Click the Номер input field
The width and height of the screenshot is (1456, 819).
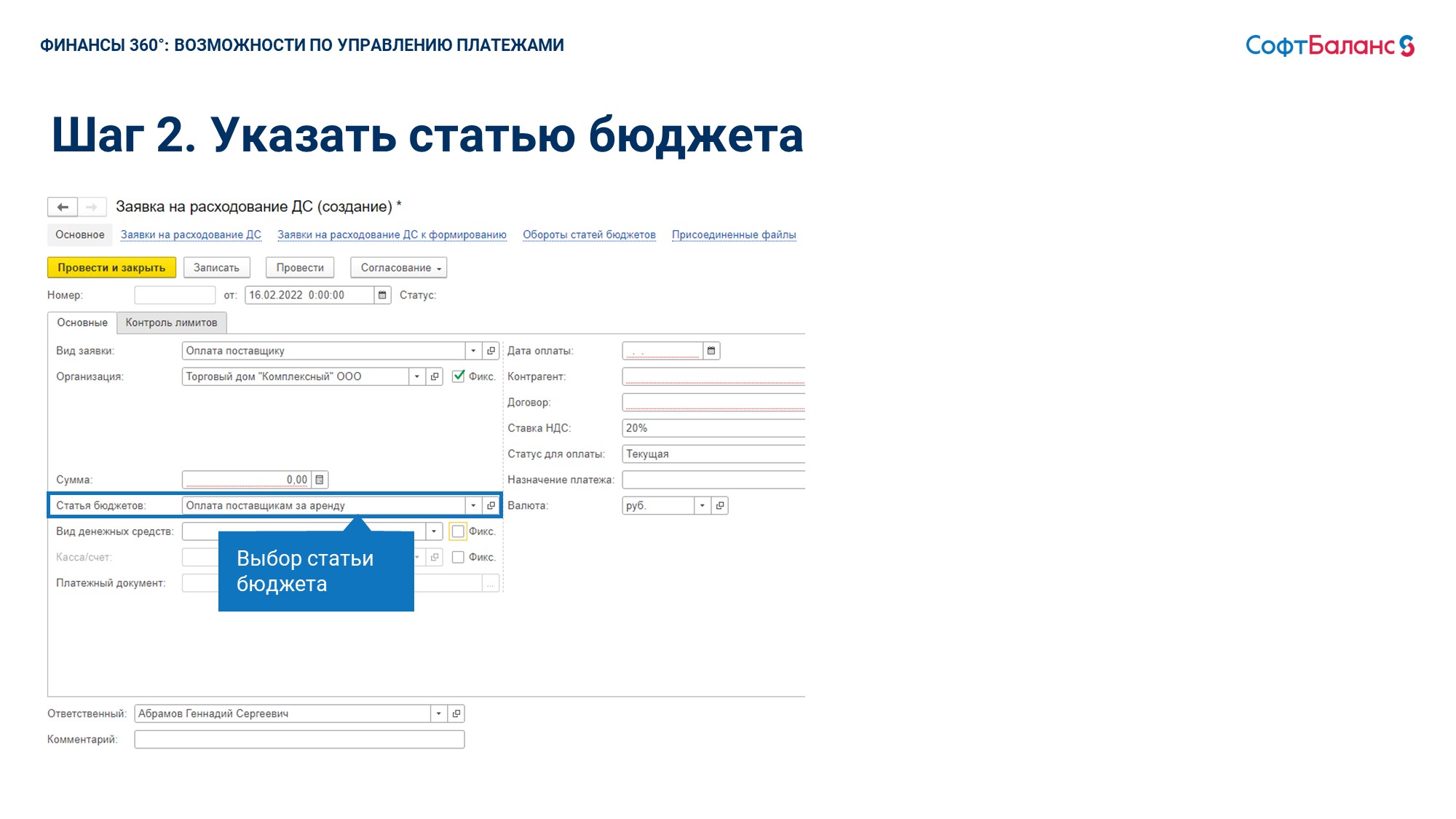tap(175, 295)
